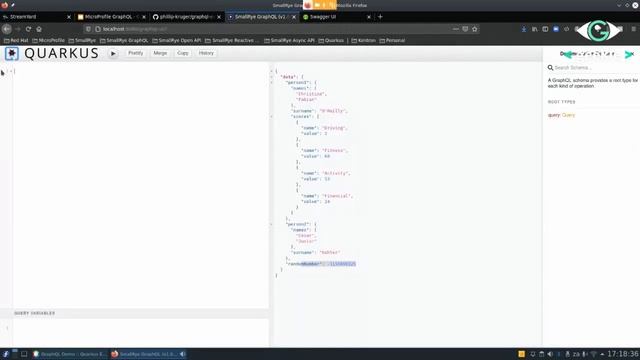Open the tracking protection shield icon
Screen dimensions: 640x360
click(x=88, y=29)
